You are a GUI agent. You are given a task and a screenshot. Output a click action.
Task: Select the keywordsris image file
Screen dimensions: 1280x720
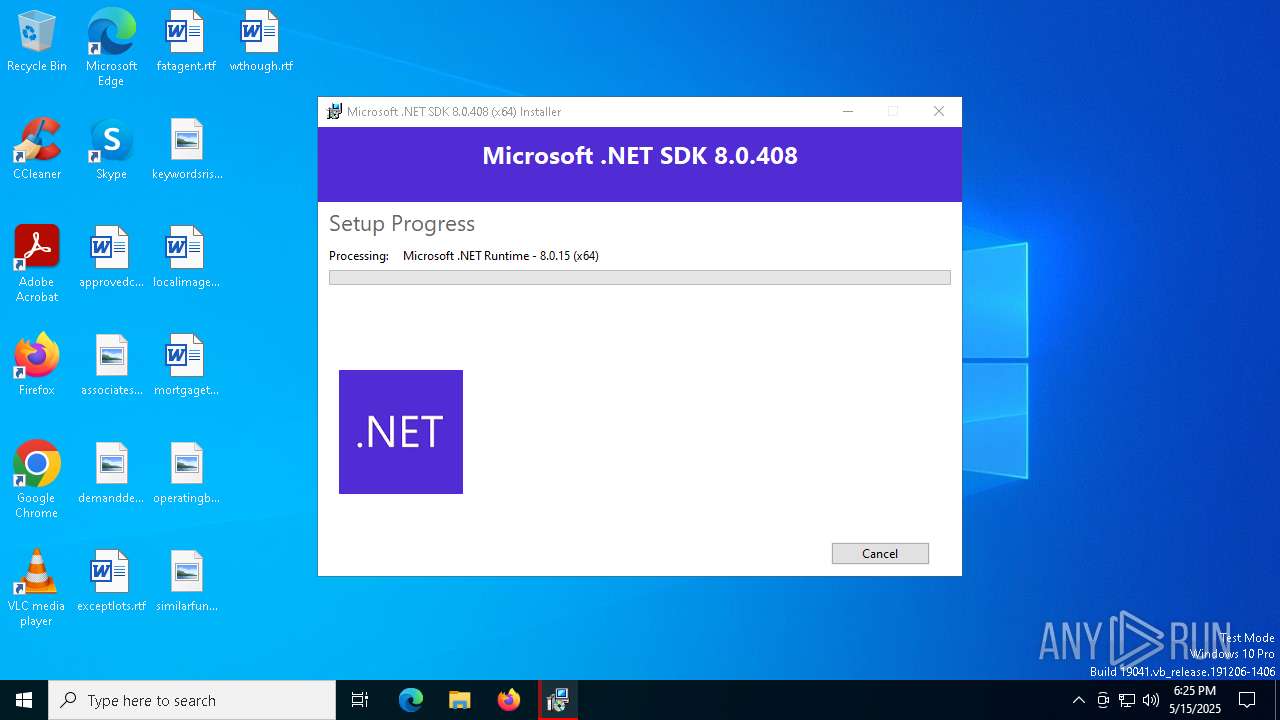pyautogui.click(x=187, y=150)
